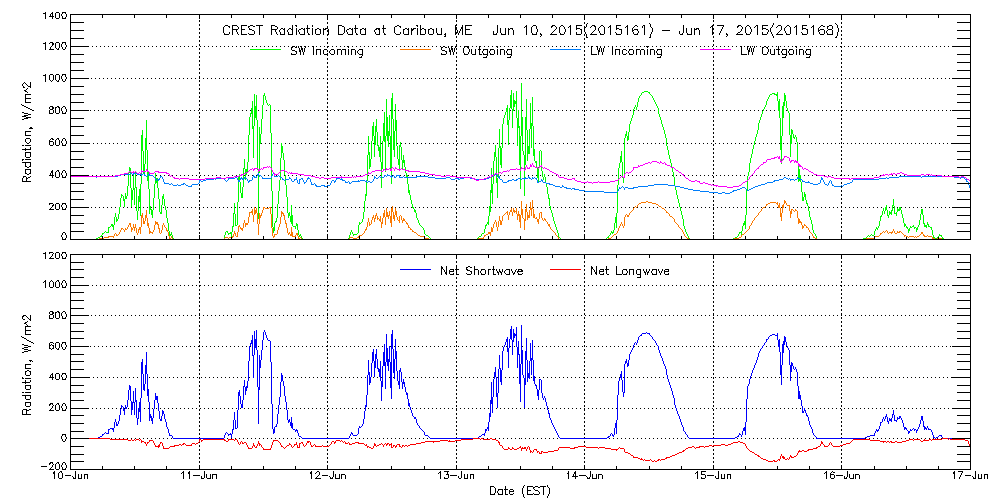Click the SW Incoming legend label
This screenshot has width=1000, height=500.
[324, 52]
